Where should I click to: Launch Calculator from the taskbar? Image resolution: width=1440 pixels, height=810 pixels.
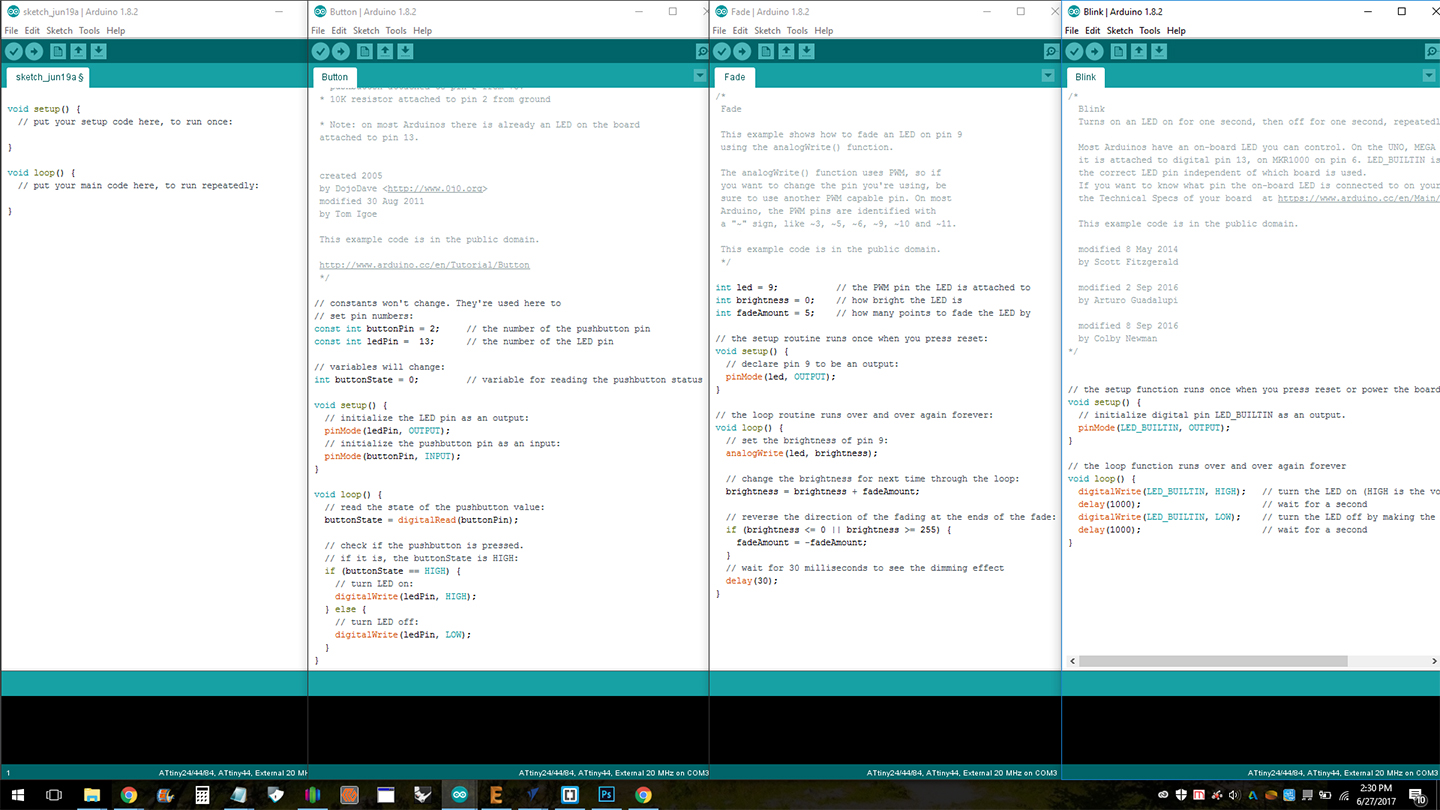(202, 795)
